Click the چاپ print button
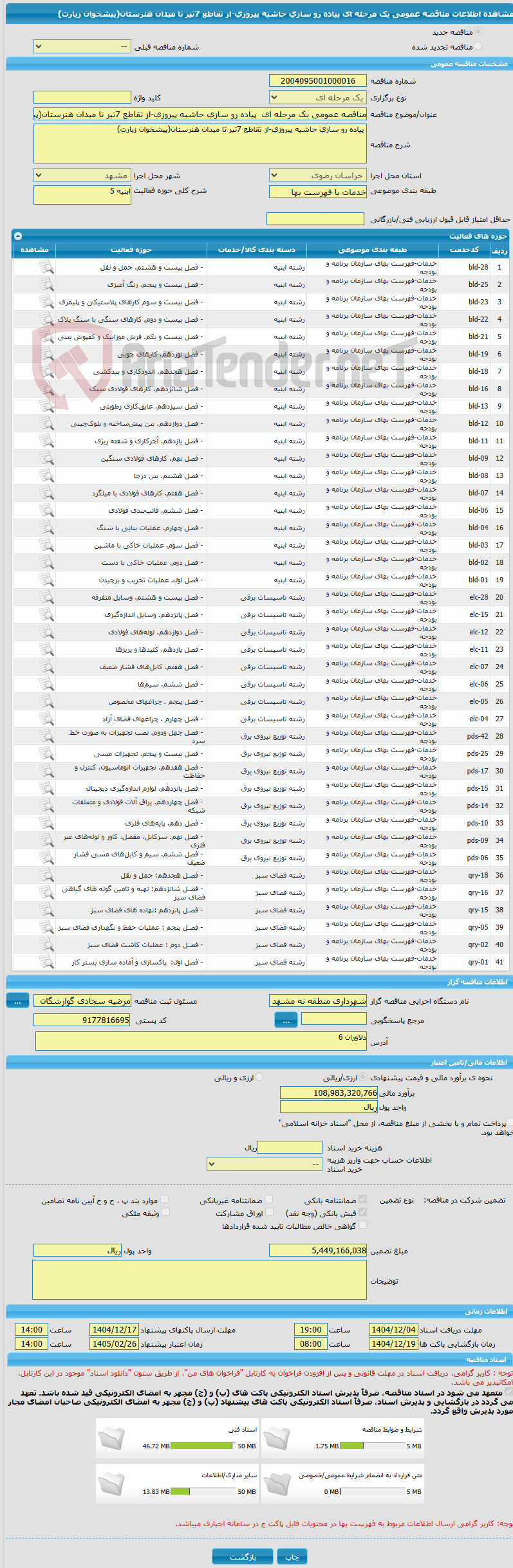The height and width of the screenshot is (1568, 513). [x=292, y=1556]
